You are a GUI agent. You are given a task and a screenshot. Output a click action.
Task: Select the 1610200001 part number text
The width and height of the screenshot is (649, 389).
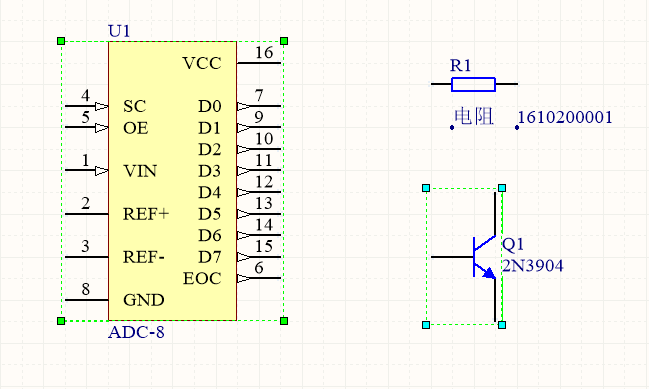coord(565,118)
